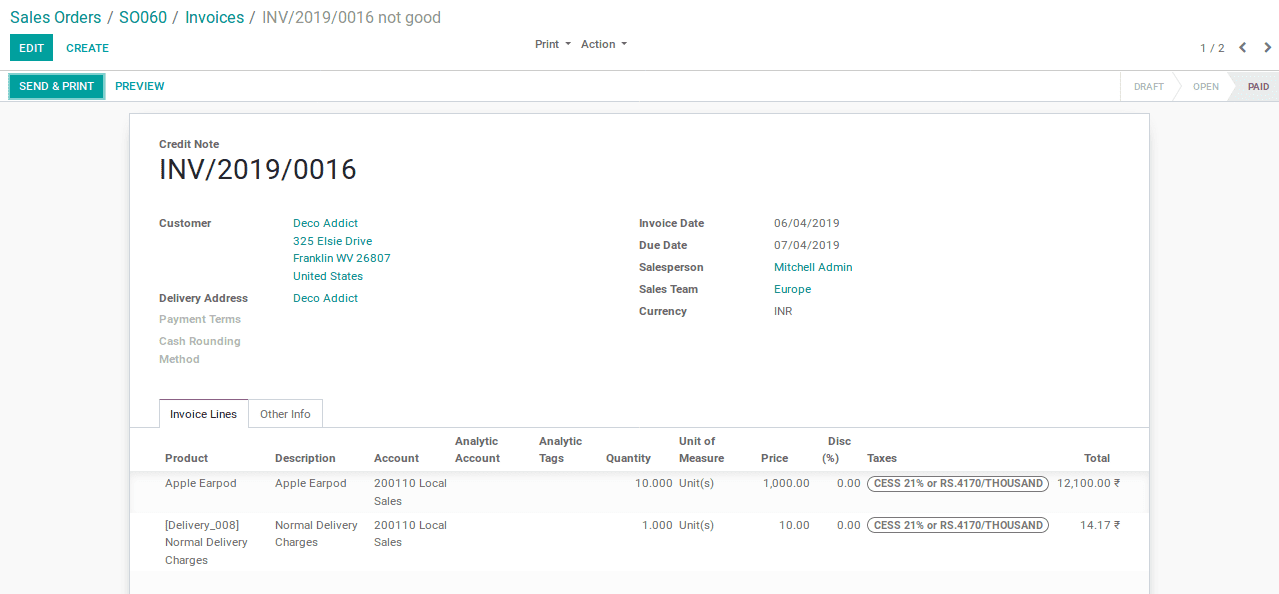1279x594 pixels.
Task: Select the Paid status stage
Action: (x=1258, y=86)
